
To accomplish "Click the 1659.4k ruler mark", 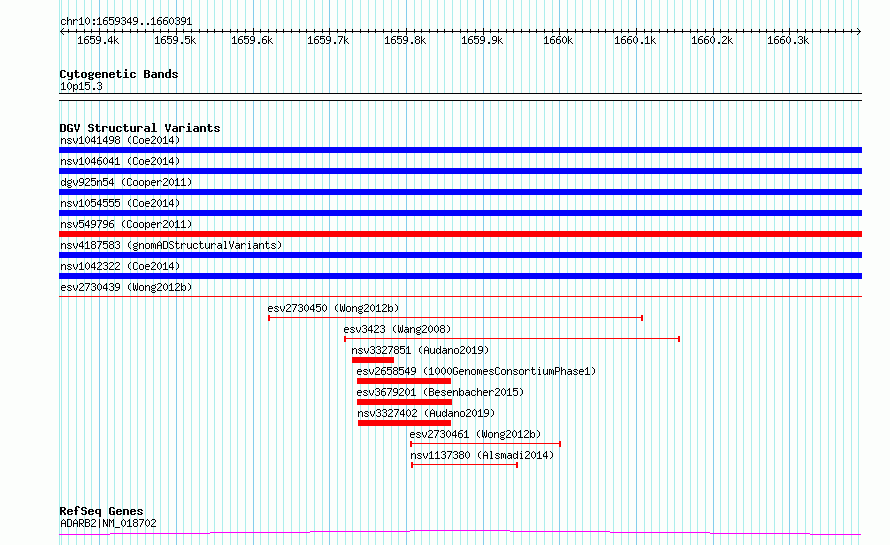I will 98,40.
